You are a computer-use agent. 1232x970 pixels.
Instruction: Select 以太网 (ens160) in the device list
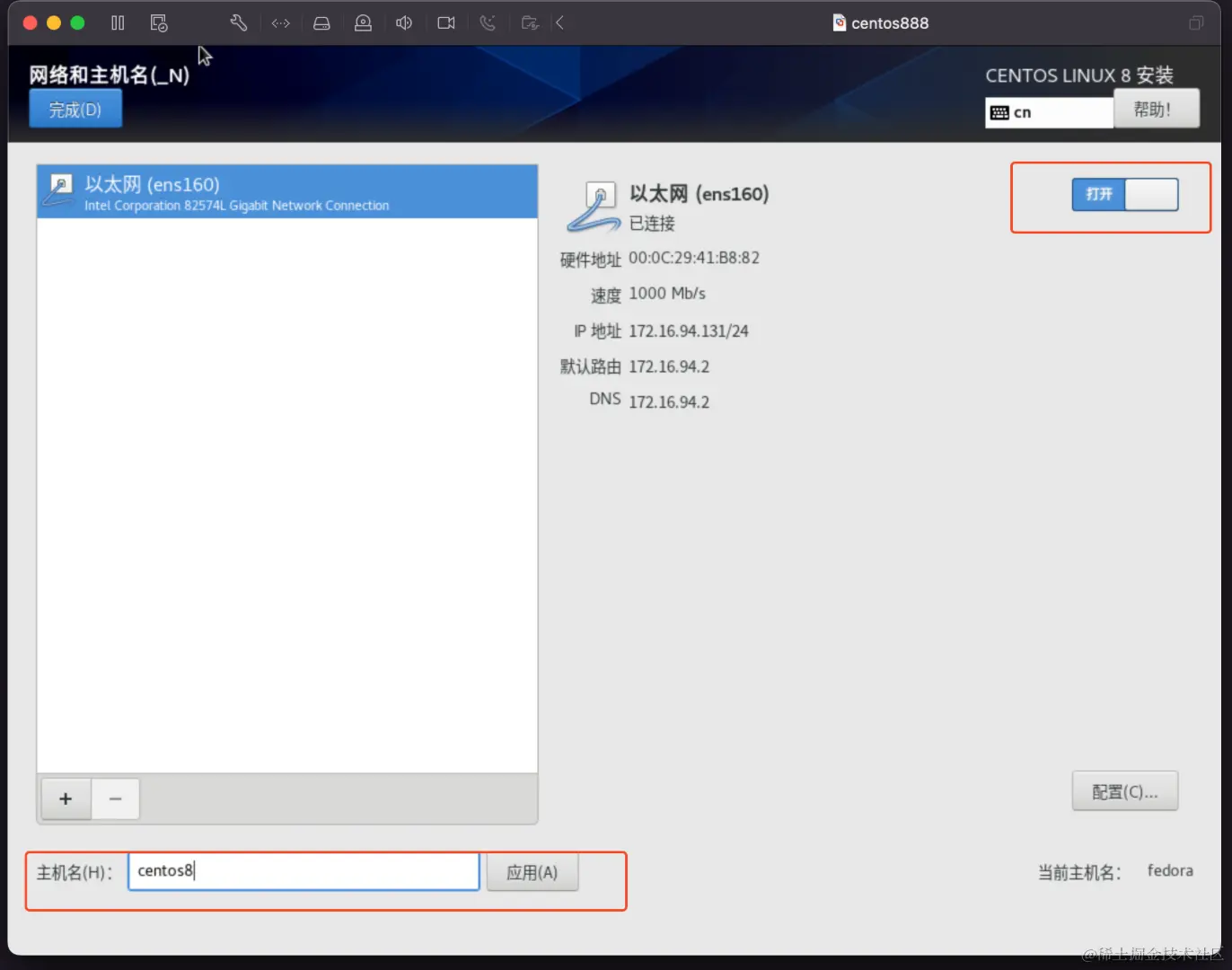pyautogui.click(x=287, y=191)
